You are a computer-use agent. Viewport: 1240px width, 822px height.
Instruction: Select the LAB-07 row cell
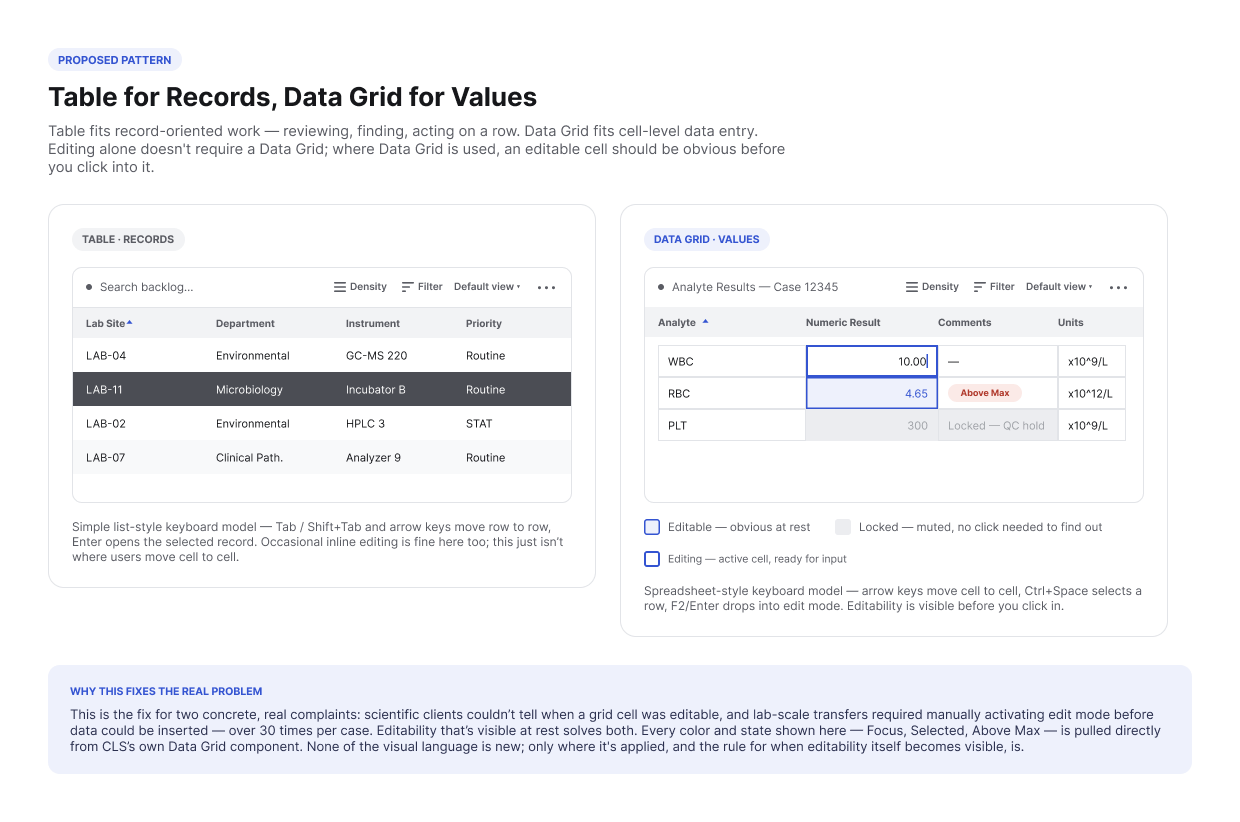(106, 457)
